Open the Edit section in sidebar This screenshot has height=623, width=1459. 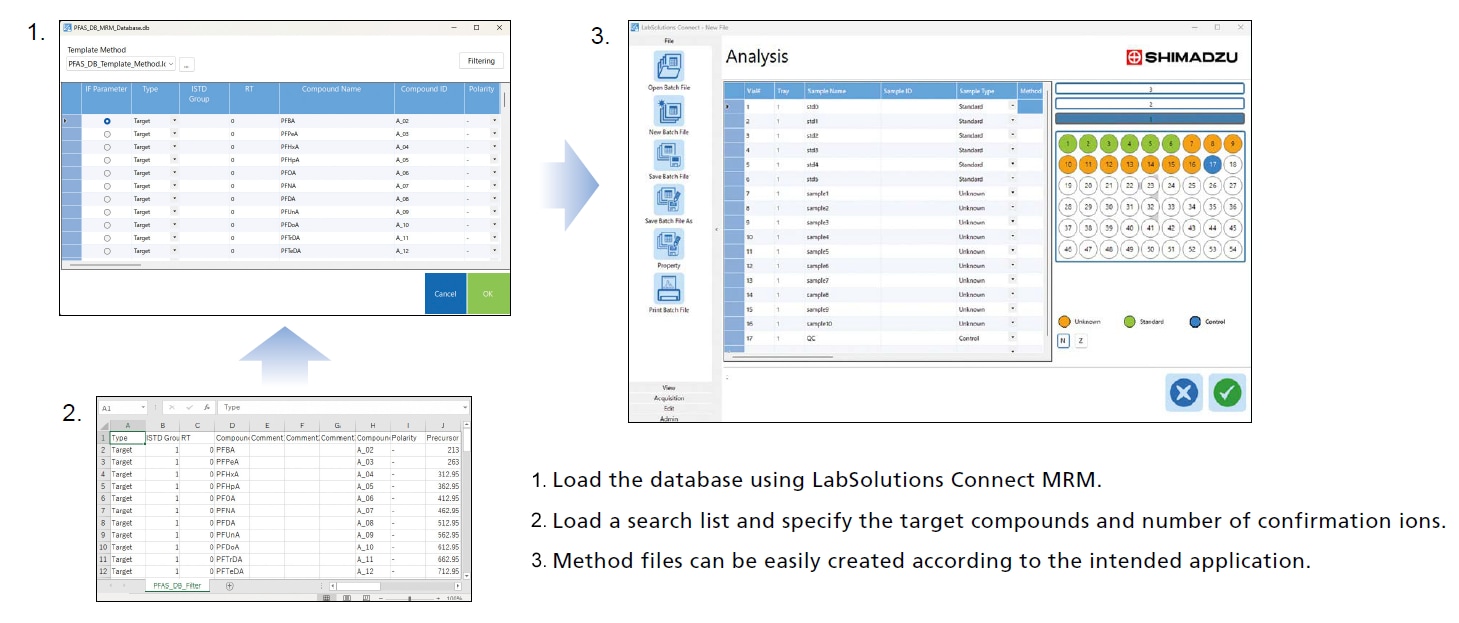(x=669, y=408)
